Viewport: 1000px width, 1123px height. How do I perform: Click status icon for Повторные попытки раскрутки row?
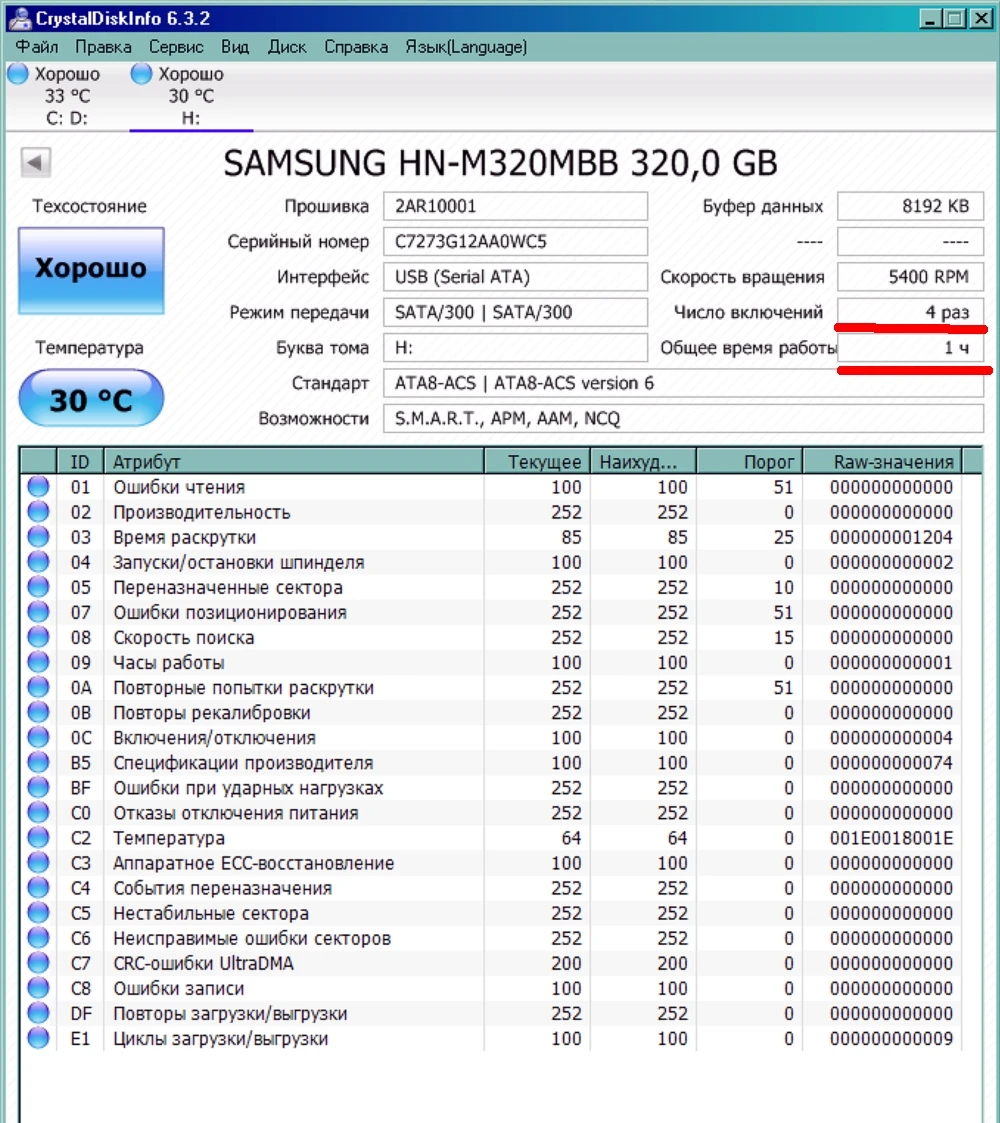tap(39, 688)
